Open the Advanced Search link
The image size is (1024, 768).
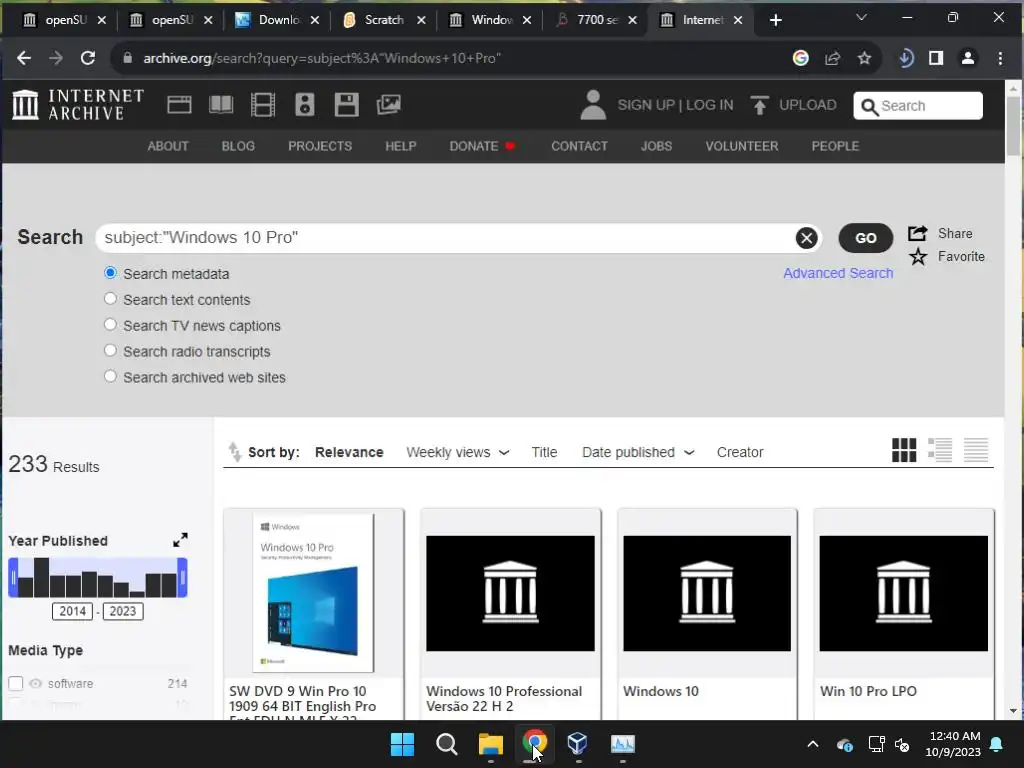(838, 273)
